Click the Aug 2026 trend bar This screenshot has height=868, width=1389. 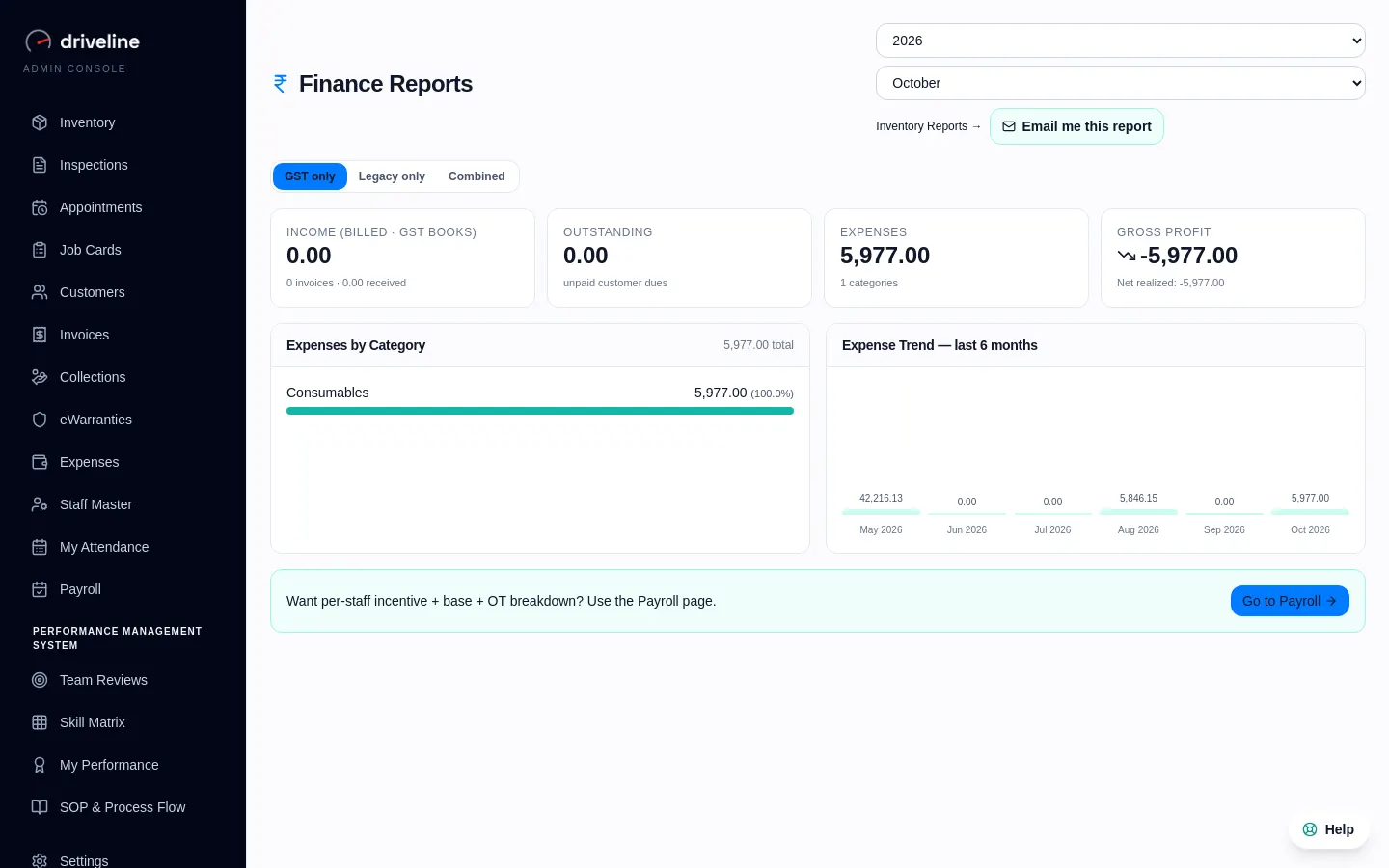click(1138, 512)
